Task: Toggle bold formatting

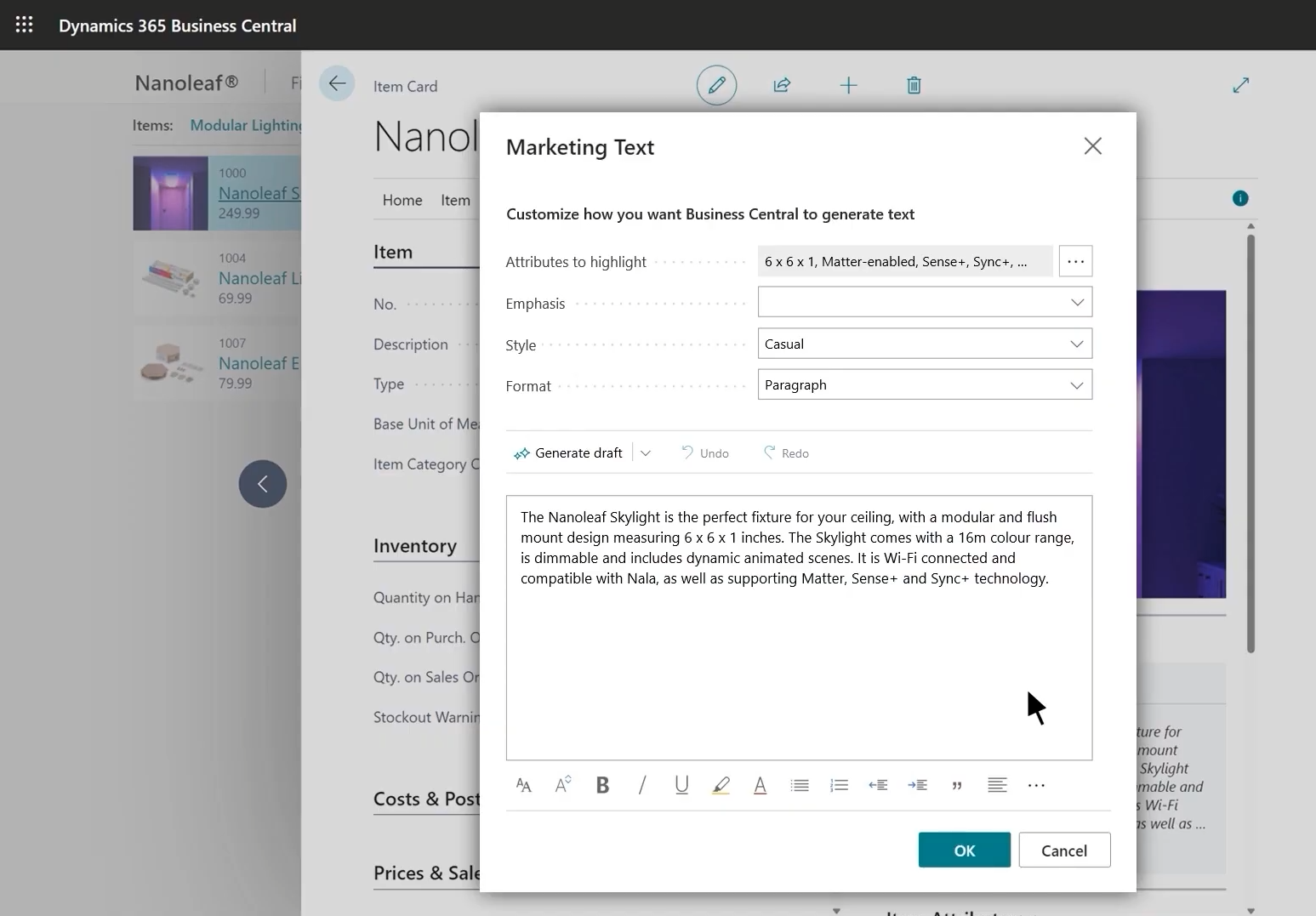Action: coord(602,785)
